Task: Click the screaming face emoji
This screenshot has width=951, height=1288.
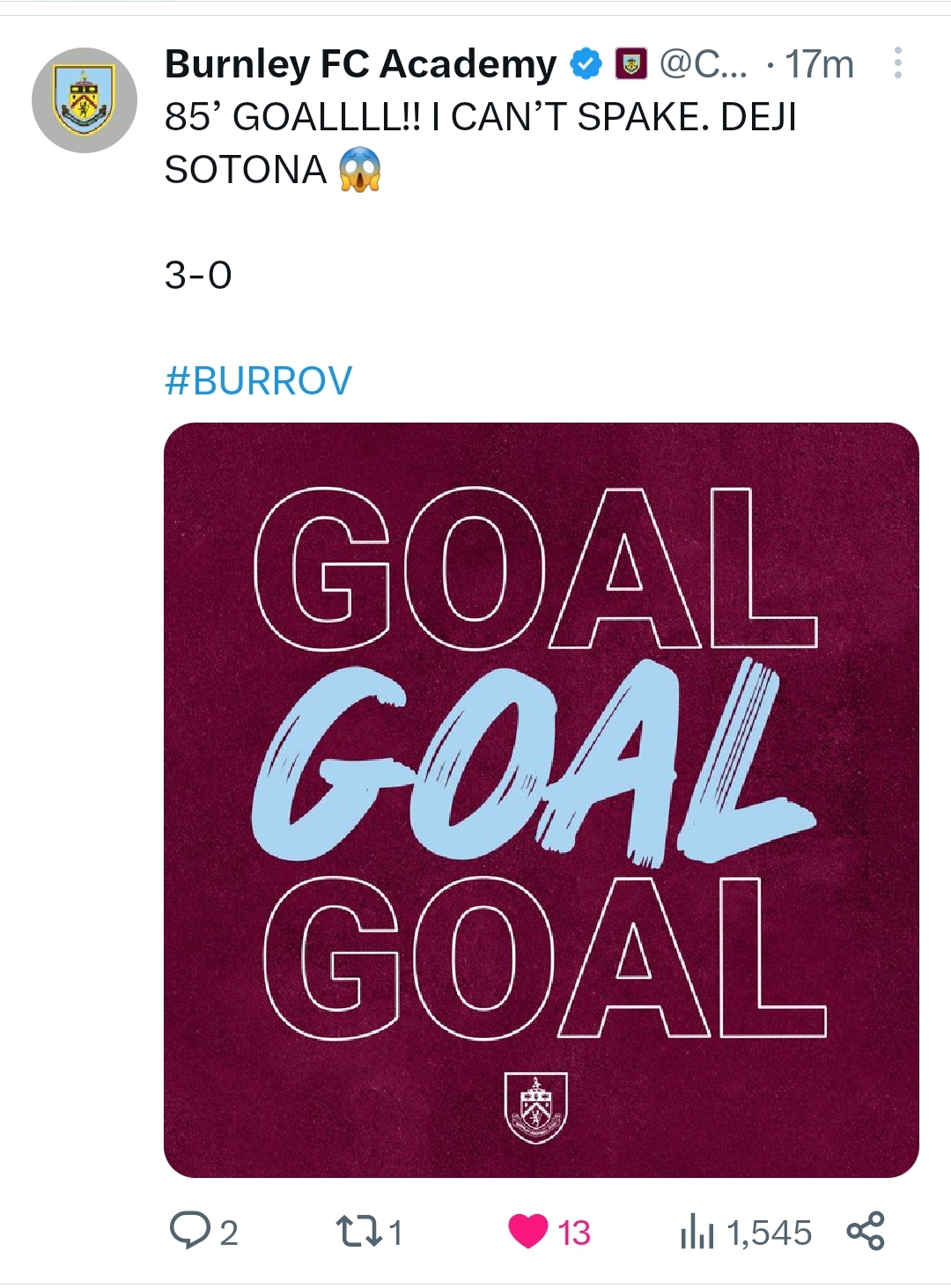Action: 359,169
